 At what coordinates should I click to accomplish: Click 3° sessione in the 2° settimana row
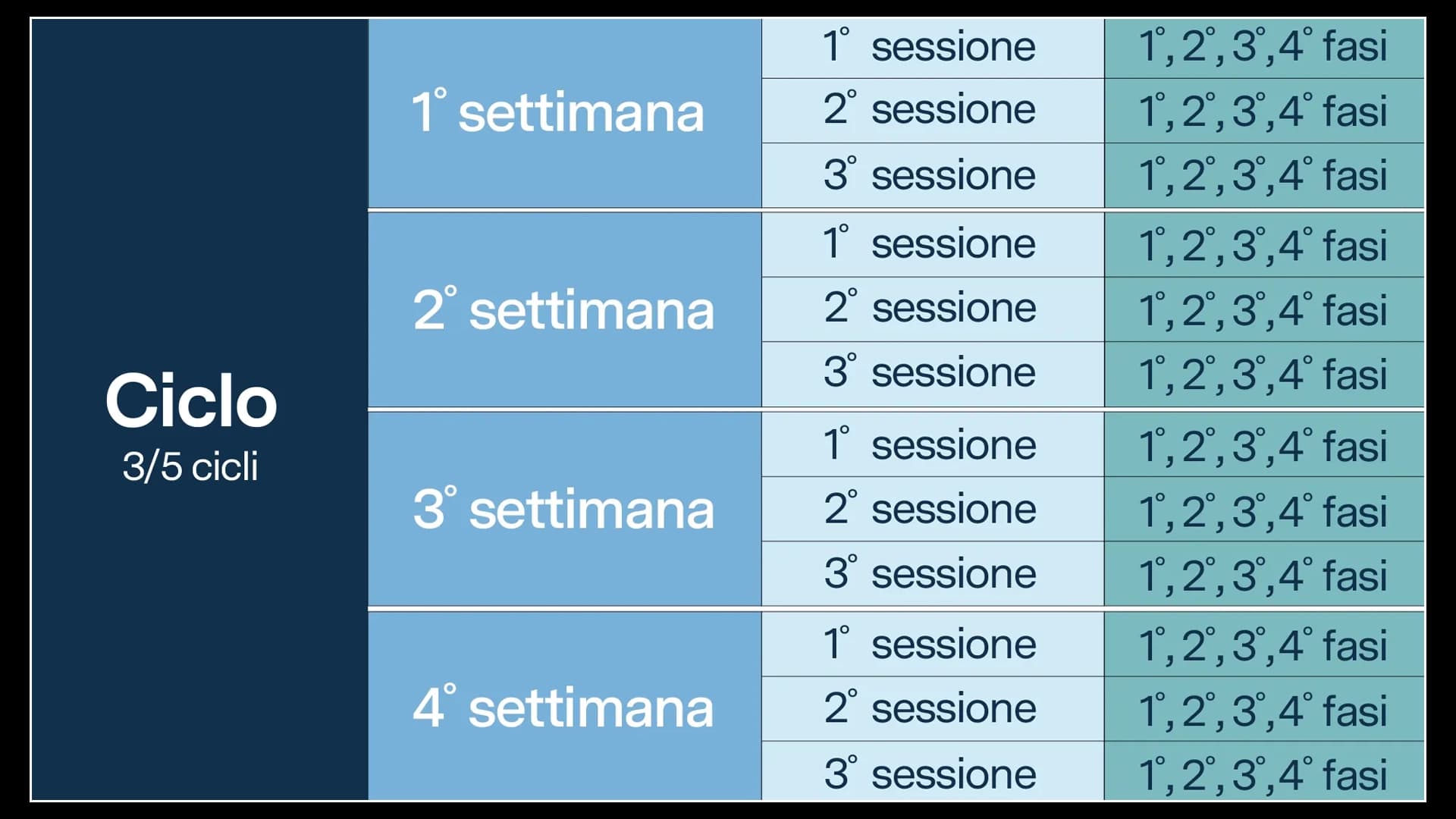click(930, 373)
